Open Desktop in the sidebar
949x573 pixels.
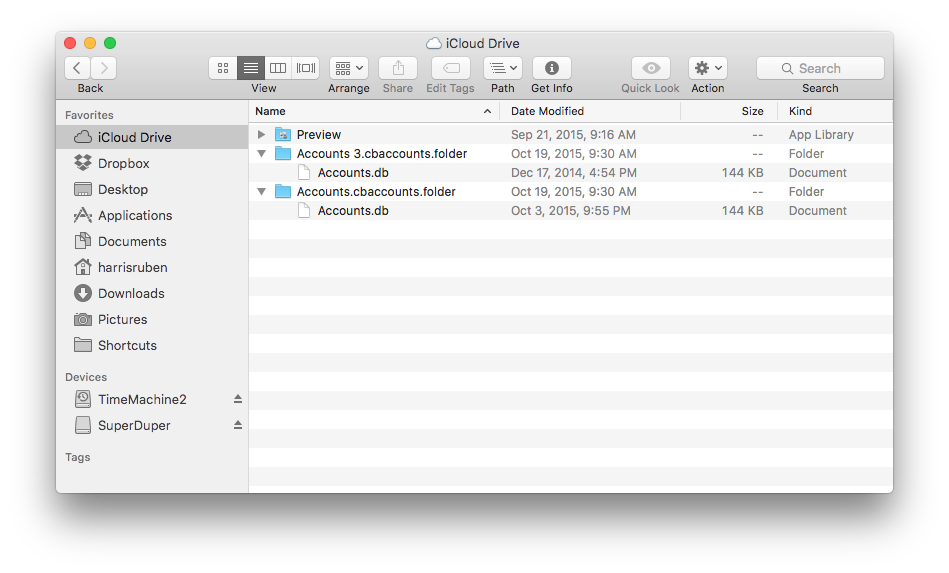pyautogui.click(x=152, y=189)
